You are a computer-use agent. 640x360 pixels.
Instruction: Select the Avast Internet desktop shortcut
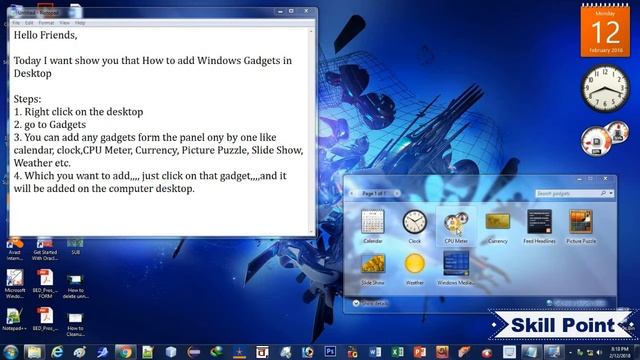(15, 250)
